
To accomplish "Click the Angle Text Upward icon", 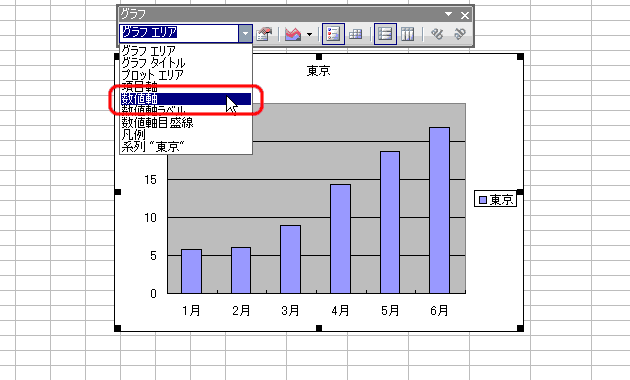I will pyautogui.click(x=460, y=34).
